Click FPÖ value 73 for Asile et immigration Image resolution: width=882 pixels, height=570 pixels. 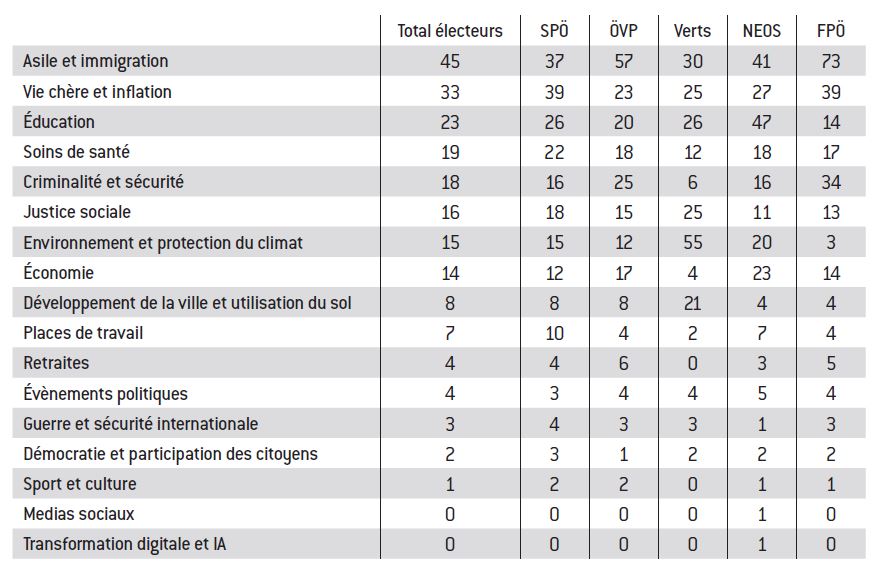click(830, 61)
